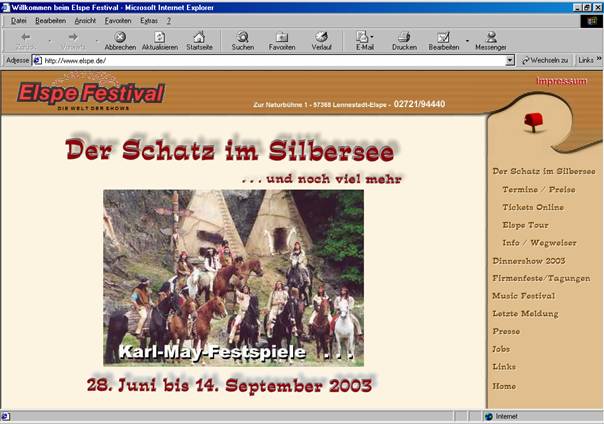Open the Dinnershow 2003 link
This screenshot has width=604, height=424.
(x=528, y=261)
